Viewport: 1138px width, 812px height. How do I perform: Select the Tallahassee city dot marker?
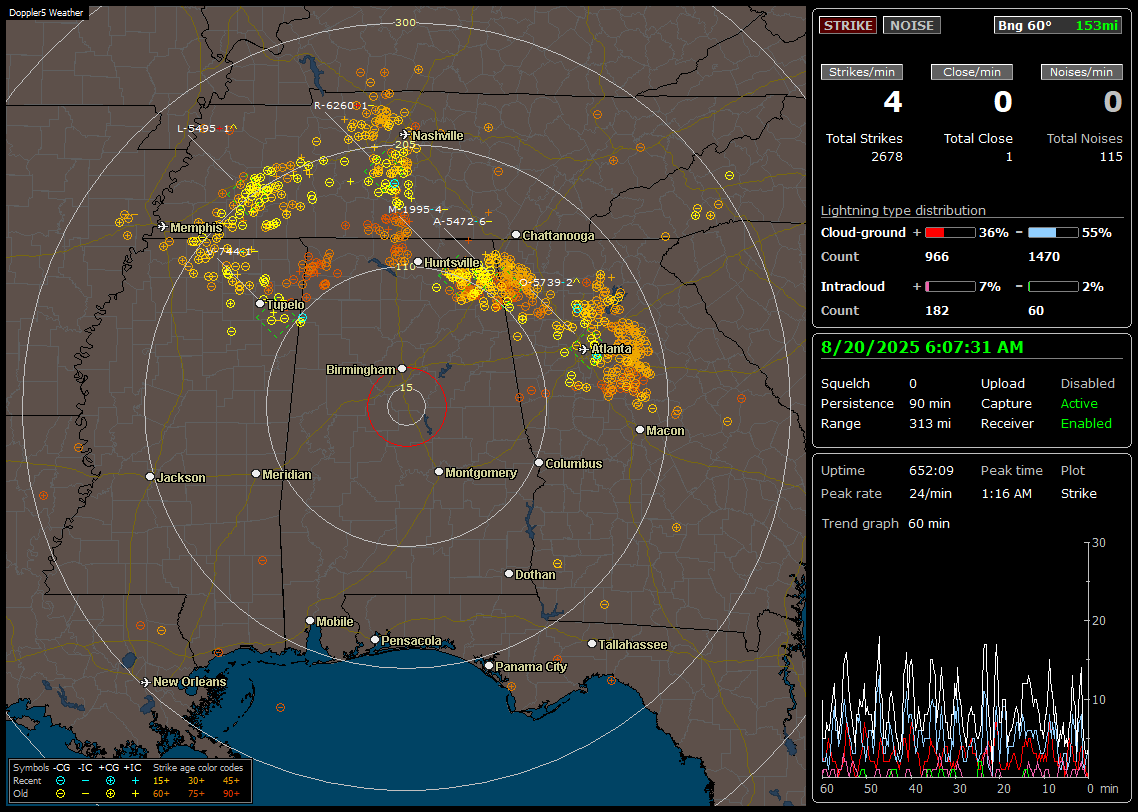tap(592, 644)
